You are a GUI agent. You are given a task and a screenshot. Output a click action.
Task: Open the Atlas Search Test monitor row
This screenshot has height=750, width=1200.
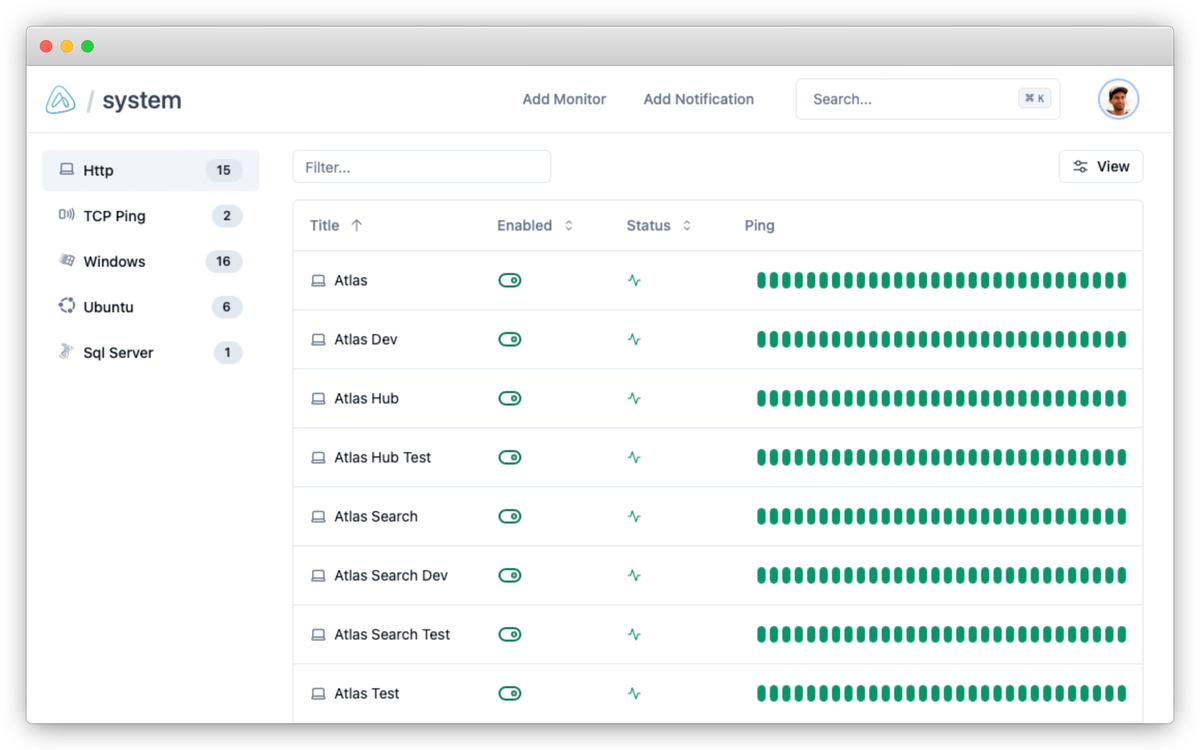(x=392, y=634)
